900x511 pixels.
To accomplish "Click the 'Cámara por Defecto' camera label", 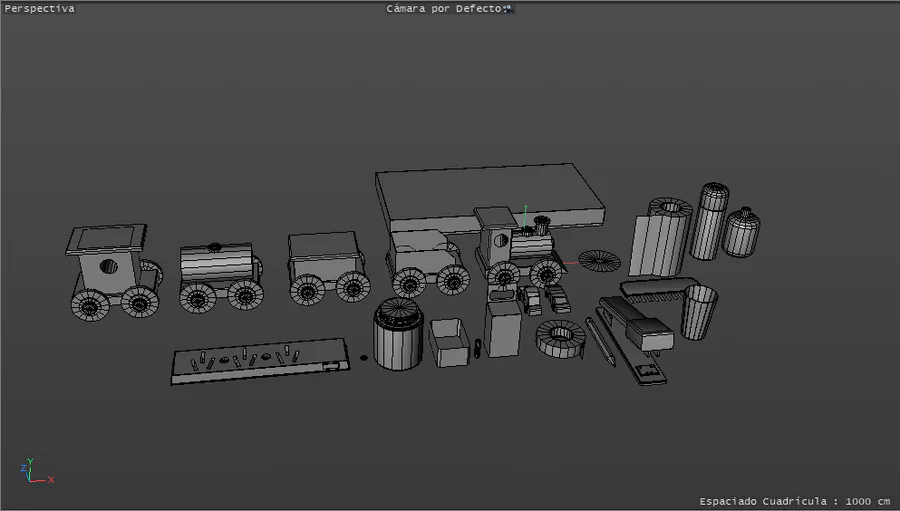I will pyautogui.click(x=445, y=9).
